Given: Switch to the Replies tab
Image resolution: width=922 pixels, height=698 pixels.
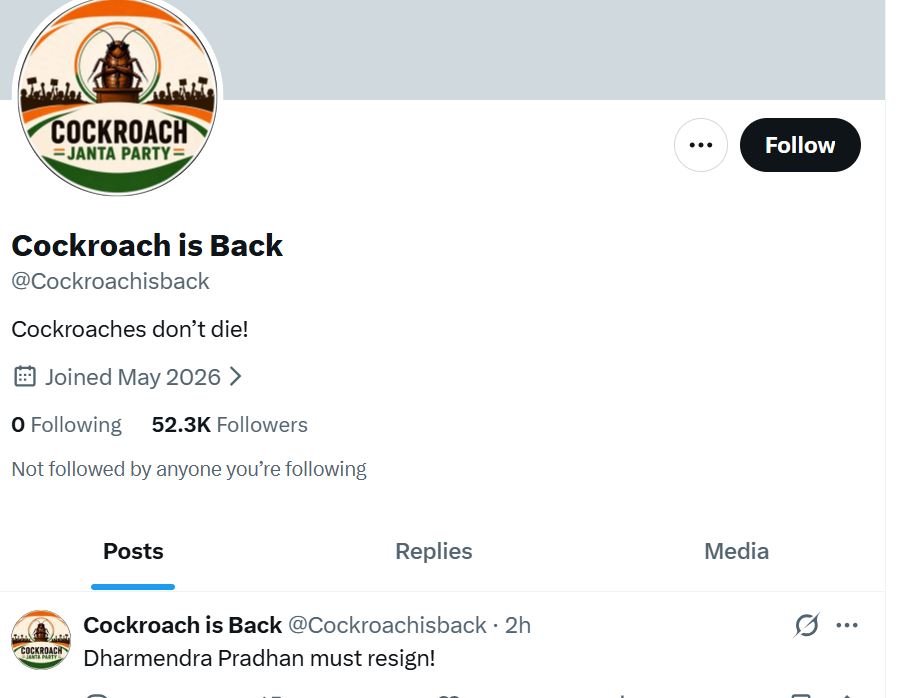Looking at the screenshot, I should click(x=433, y=552).
